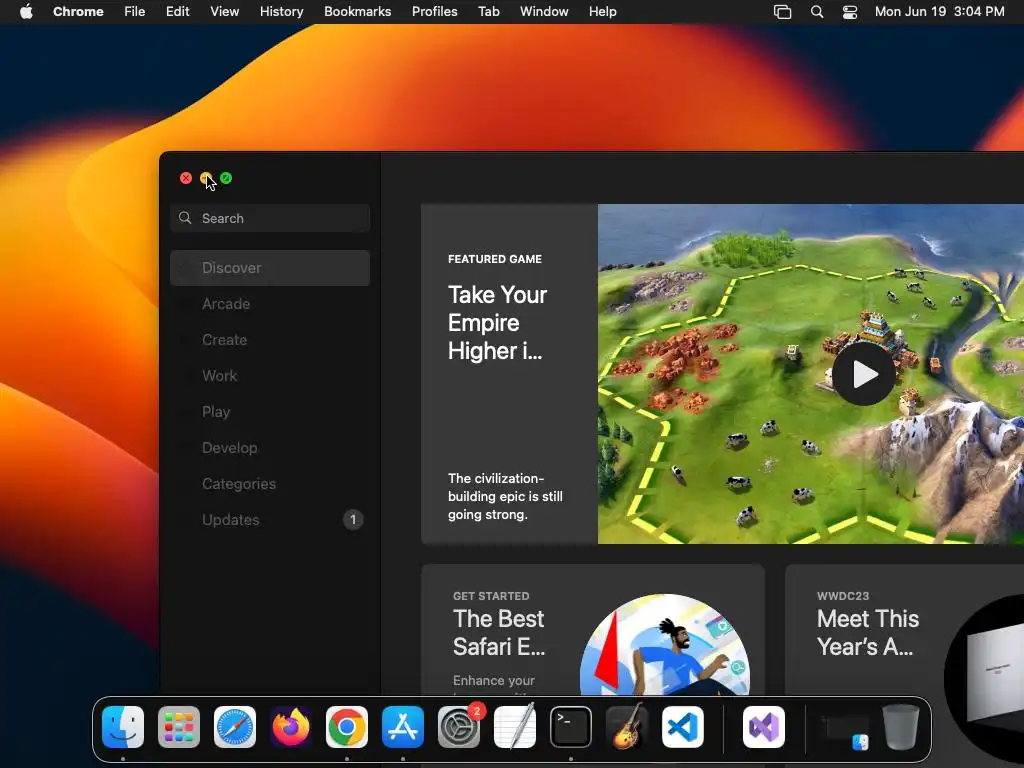This screenshot has height=768, width=1024.
Task: Open the Tab menu
Action: click(488, 12)
